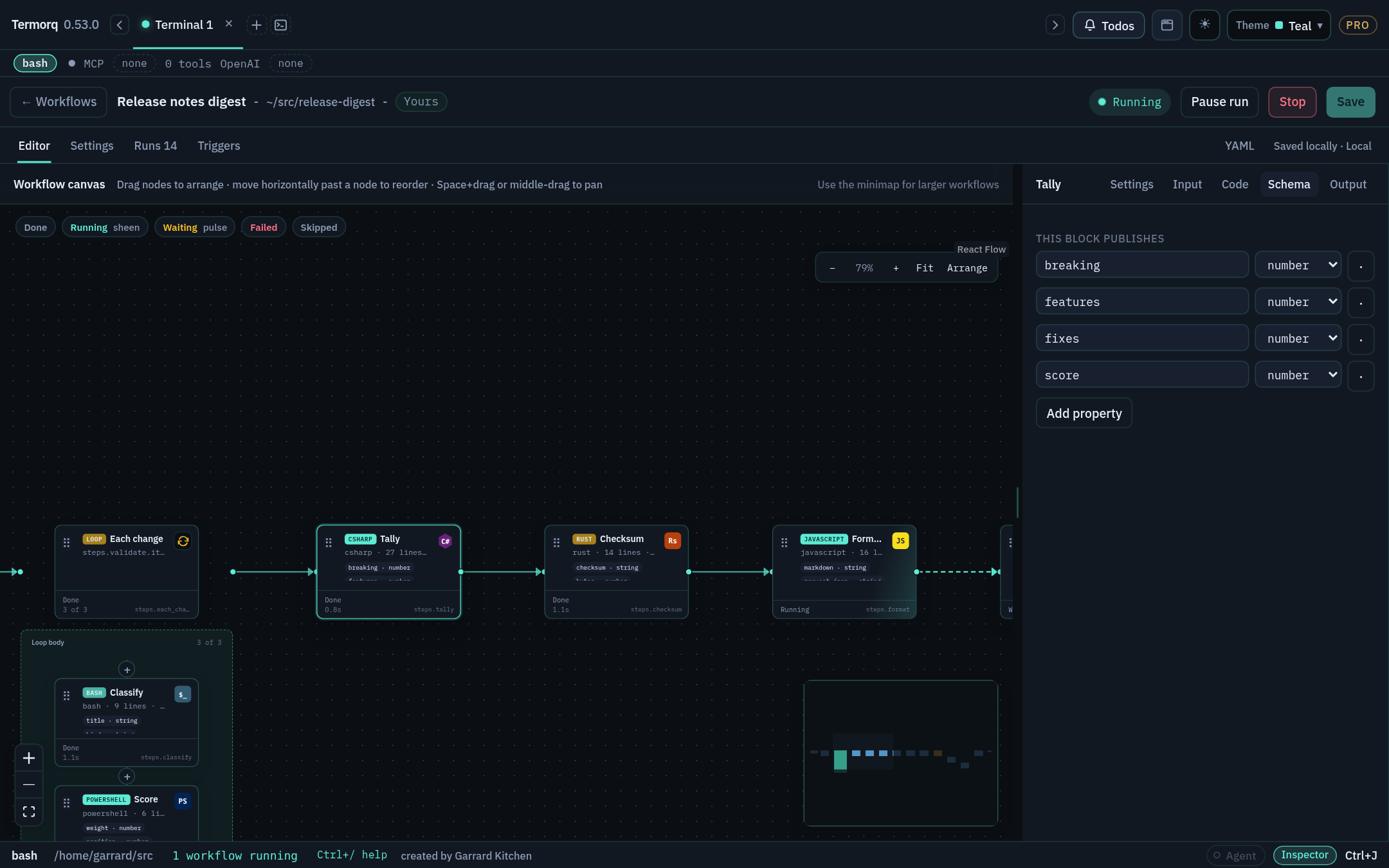Click the Yours ownership tag
Screen dimensions: 1389x868
[x=421, y=102]
